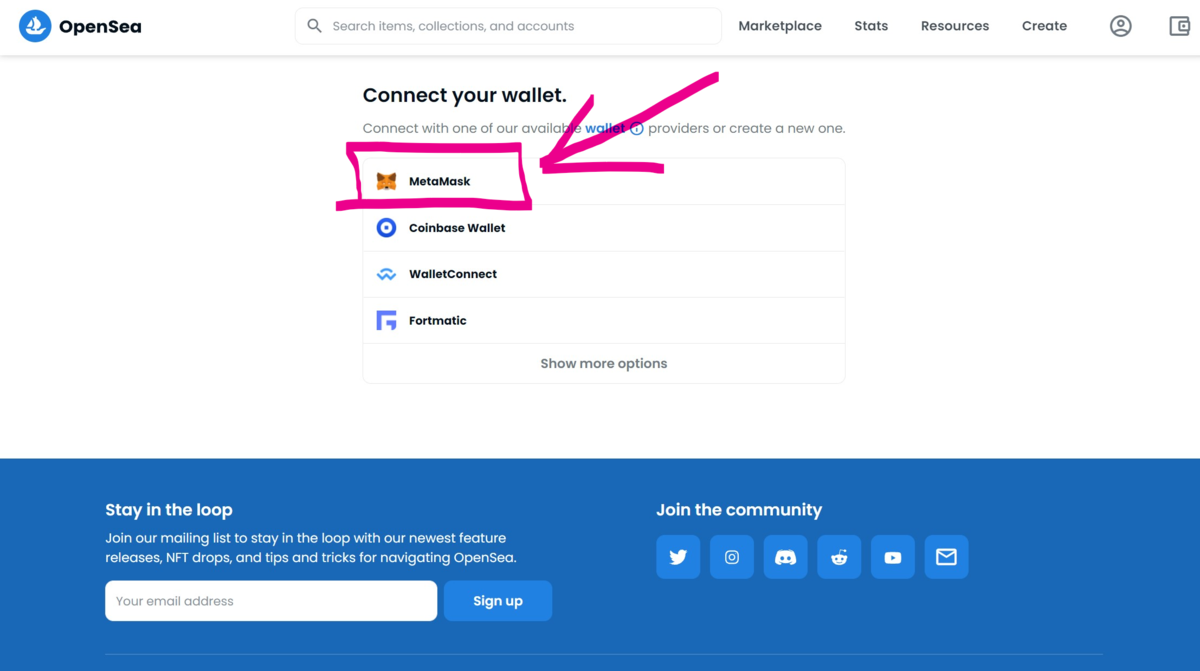This screenshot has height=671, width=1200.
Task: Join the Discord community
Action: (x=785, y=557)
